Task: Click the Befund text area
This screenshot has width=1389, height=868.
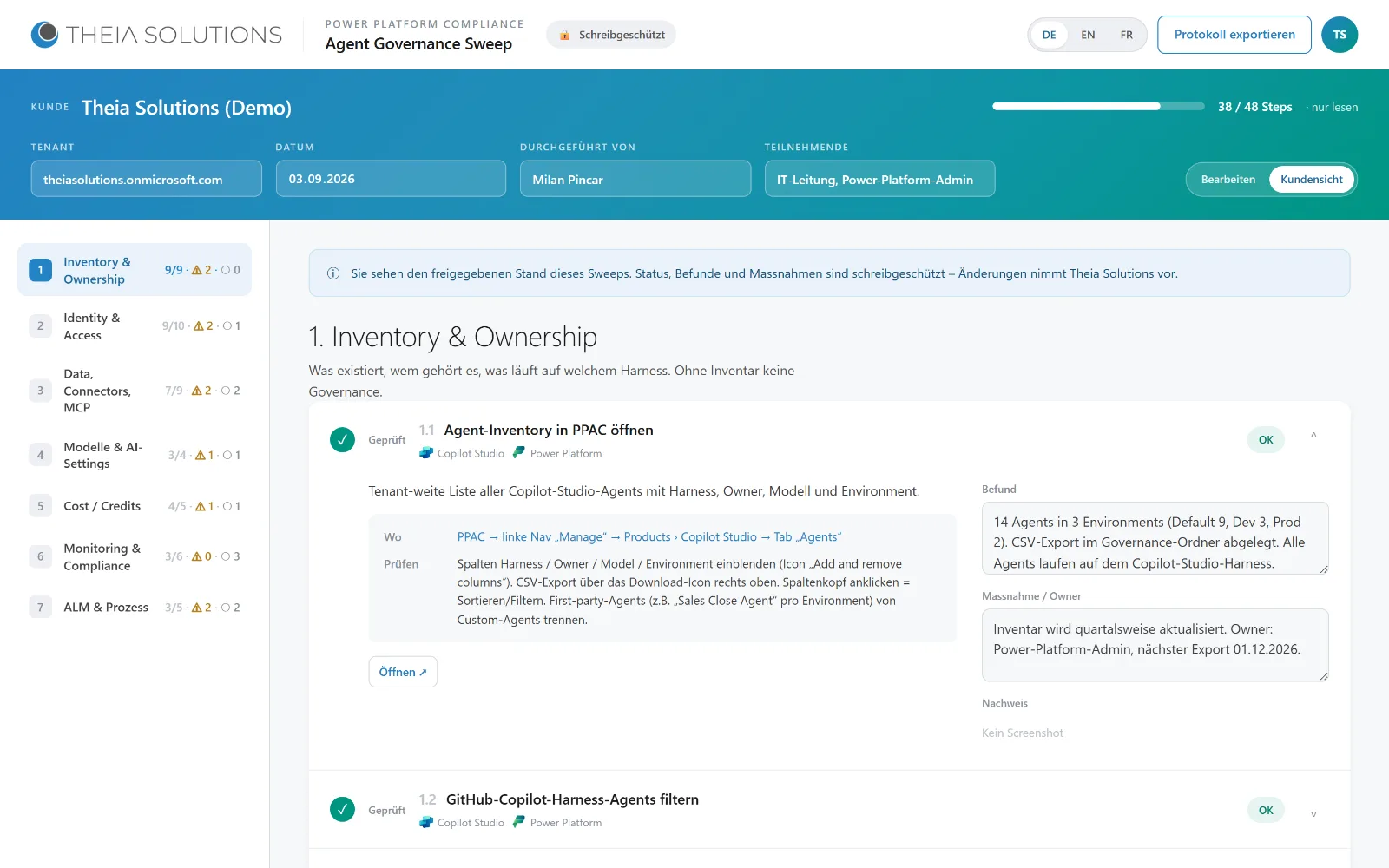Action: coord(1155,538)
